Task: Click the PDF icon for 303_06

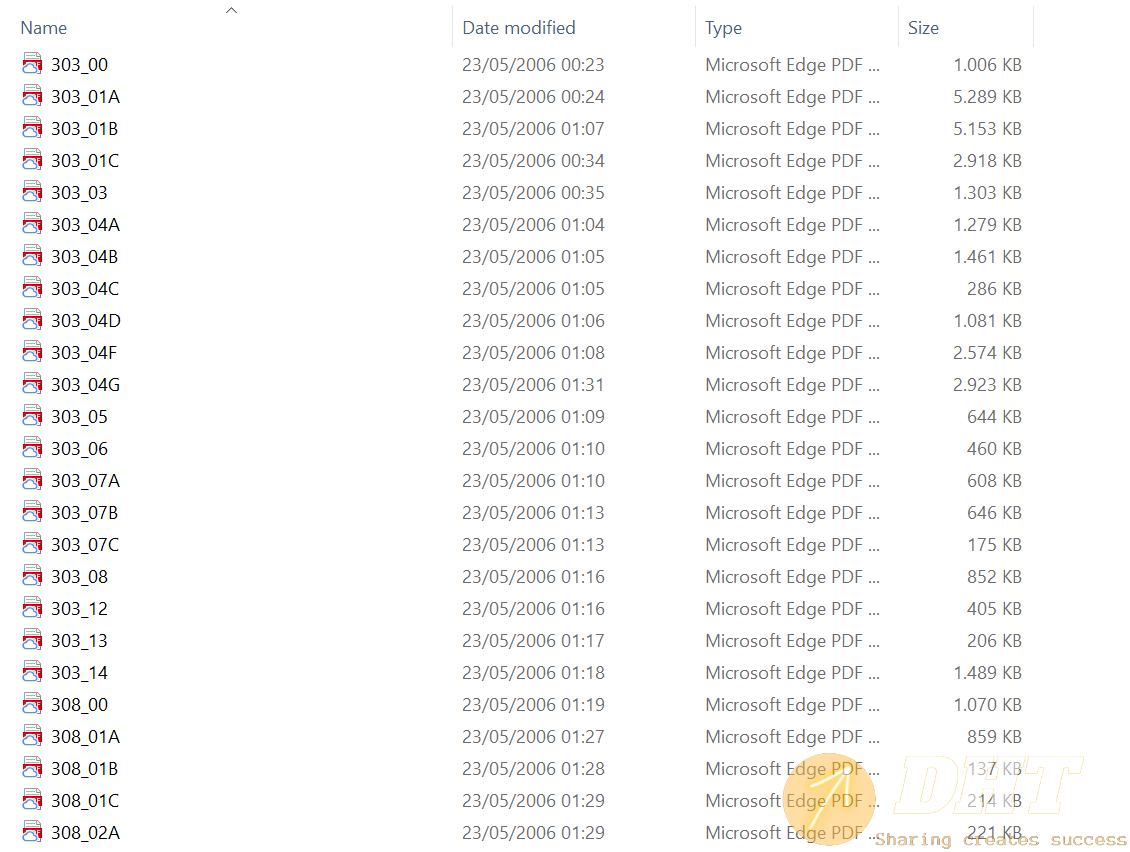Action: click(x=32, y=448)
